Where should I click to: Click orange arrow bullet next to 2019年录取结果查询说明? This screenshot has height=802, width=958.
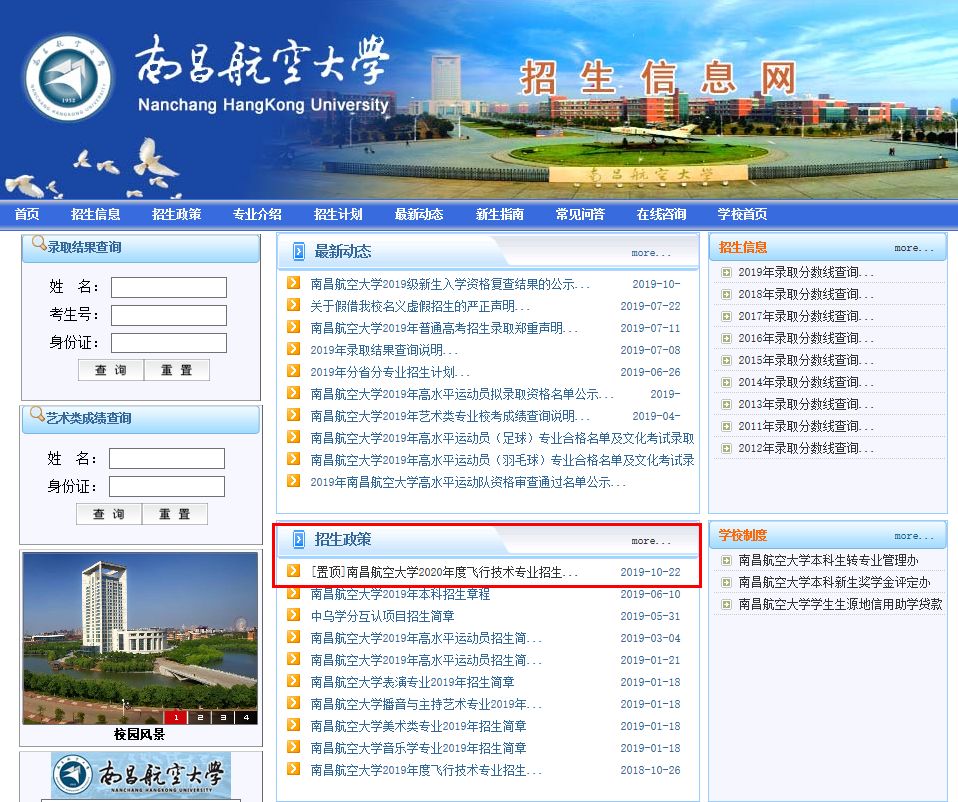click(294, 349)
